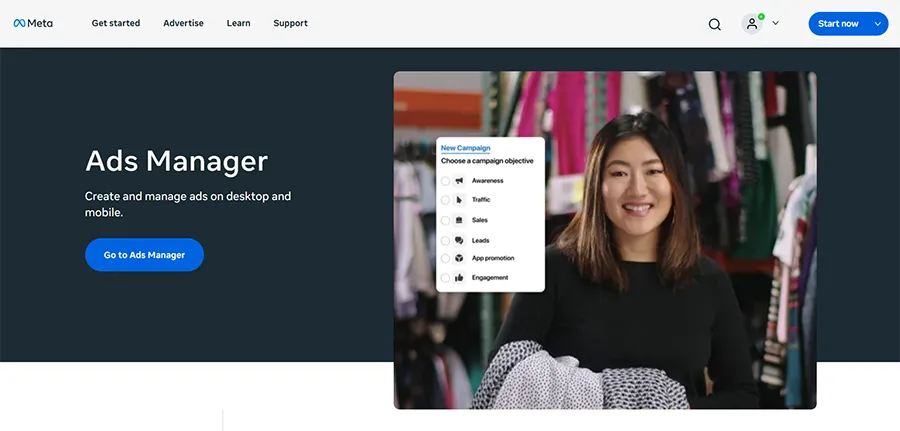Select the App promotion radio button
This screenshot has height=431, width=900.
pos(445,258)
